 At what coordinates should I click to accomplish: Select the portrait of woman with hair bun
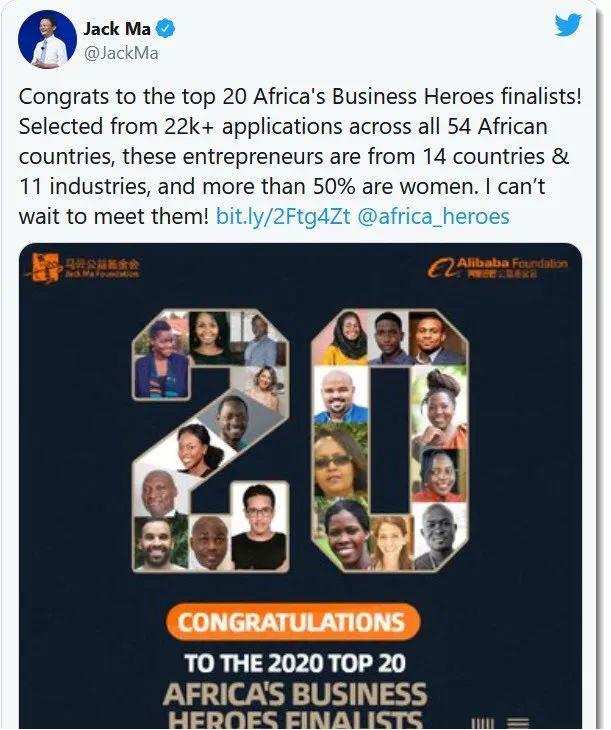[443, 403]
